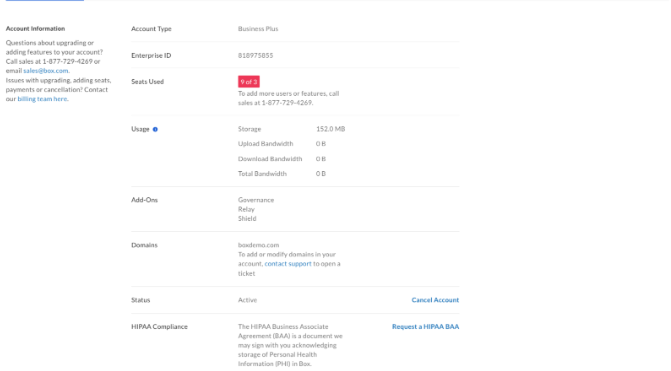
Task: Open the billing team here link
Action: pos(42,99)
